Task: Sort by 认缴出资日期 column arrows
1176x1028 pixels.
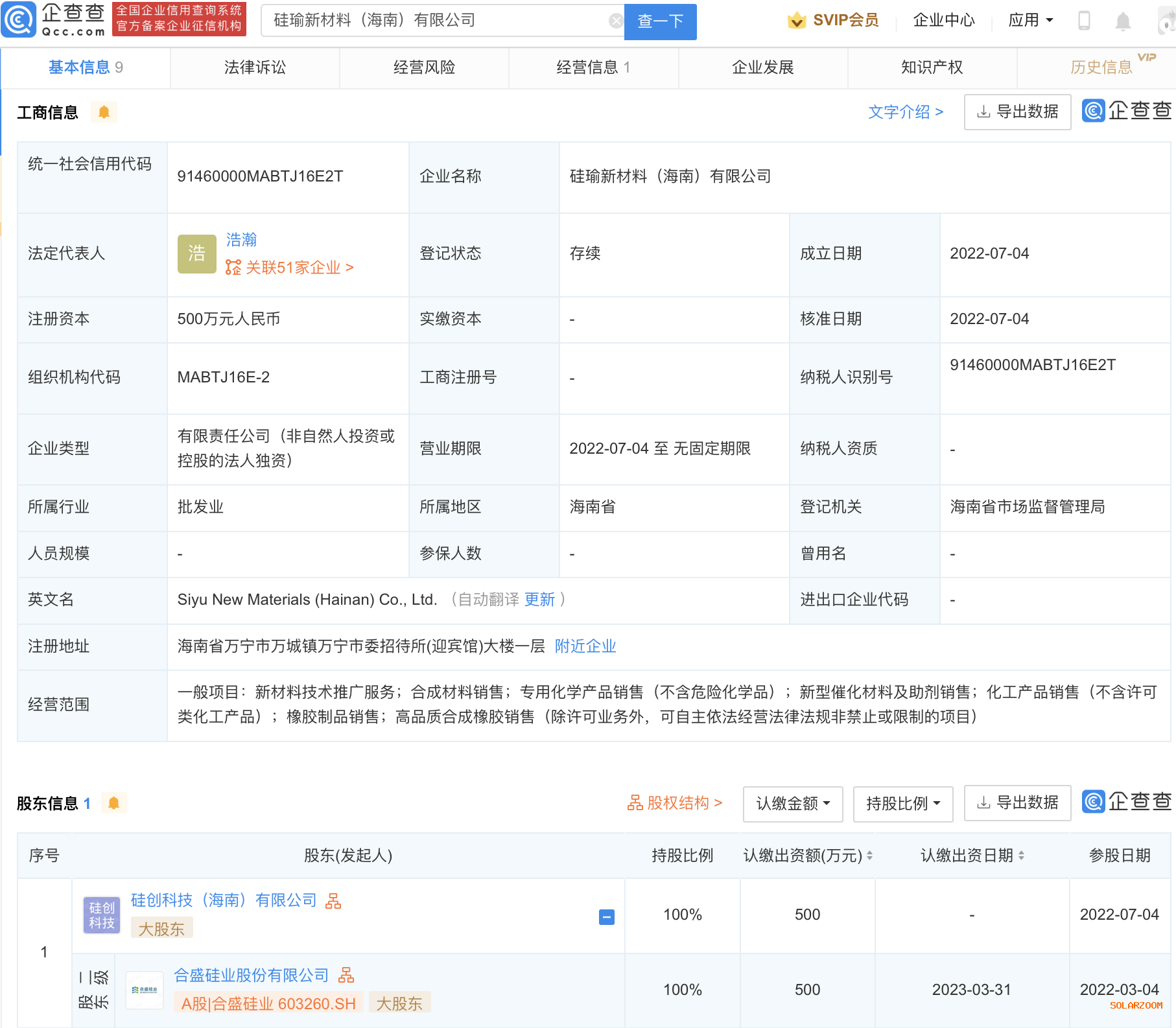Action: coord(1021,856)
